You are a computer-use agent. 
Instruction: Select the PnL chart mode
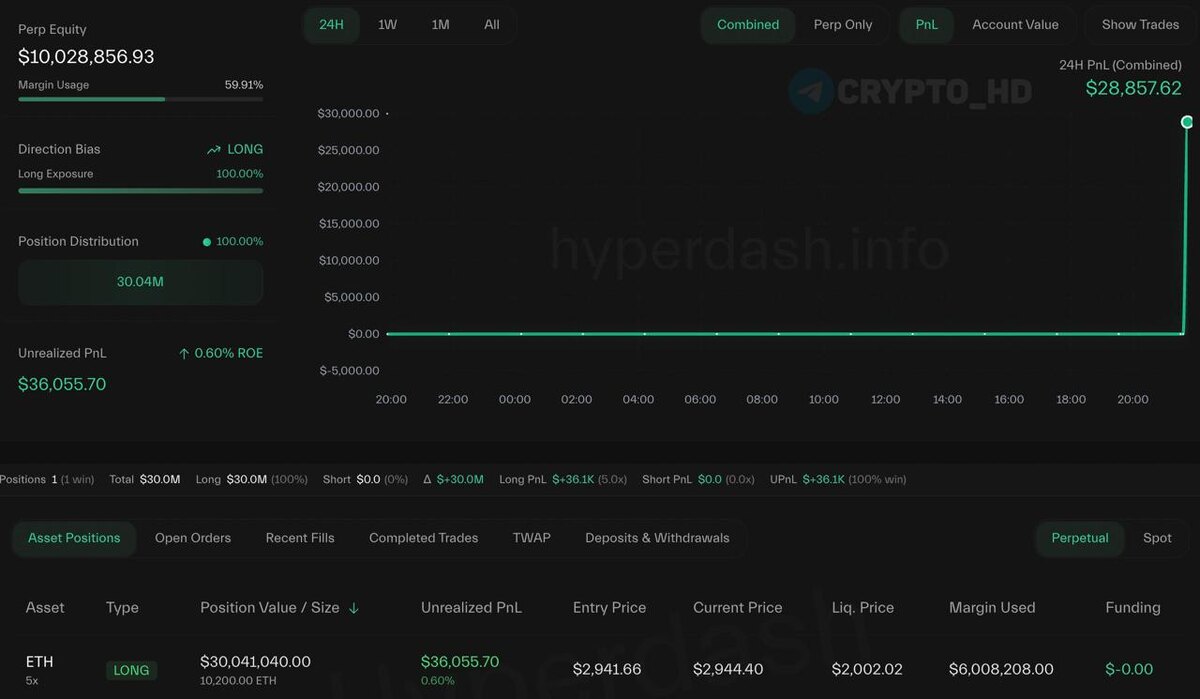tap(927, 25)
